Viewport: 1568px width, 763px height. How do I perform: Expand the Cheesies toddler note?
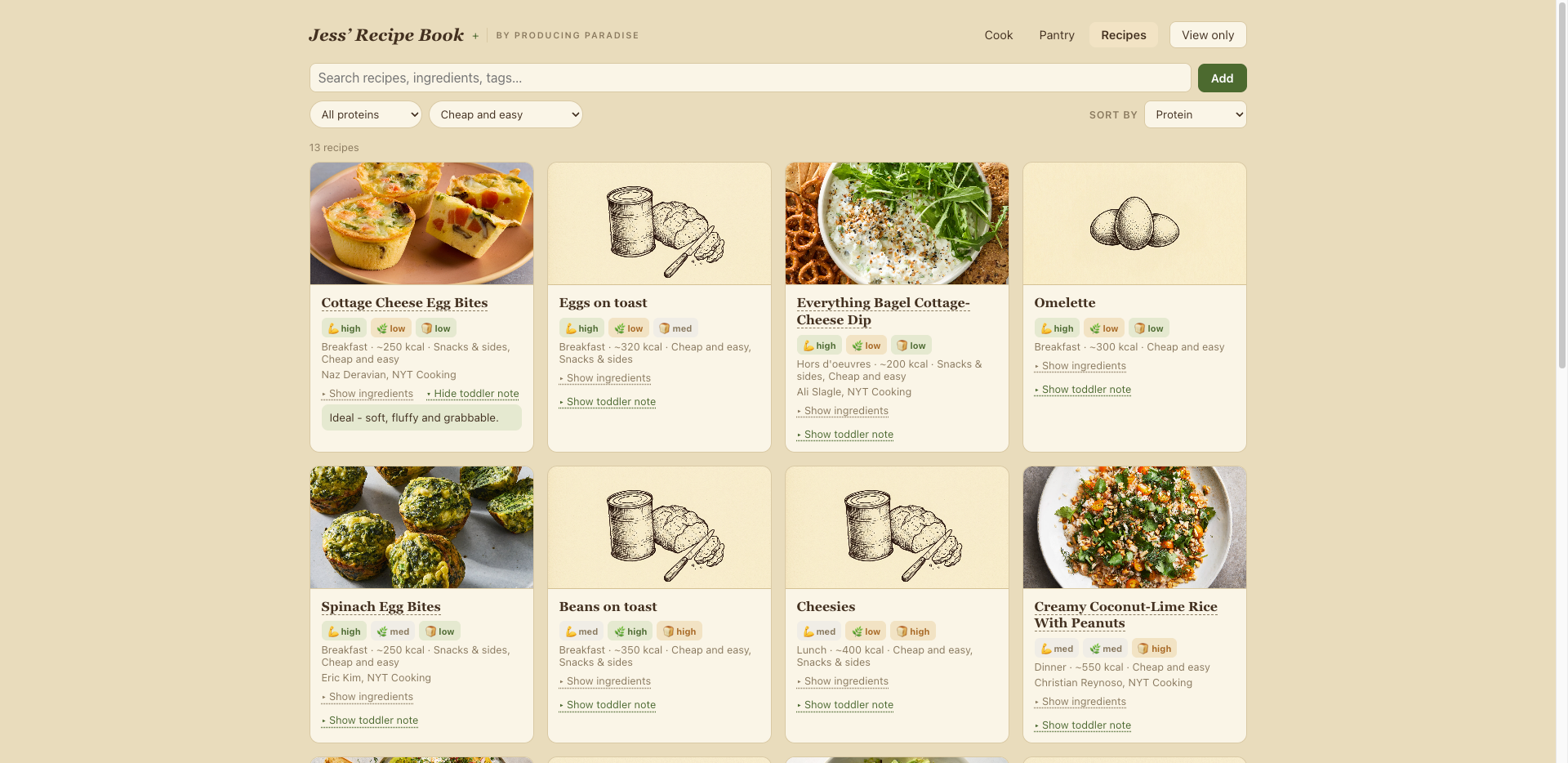[845, 705]
